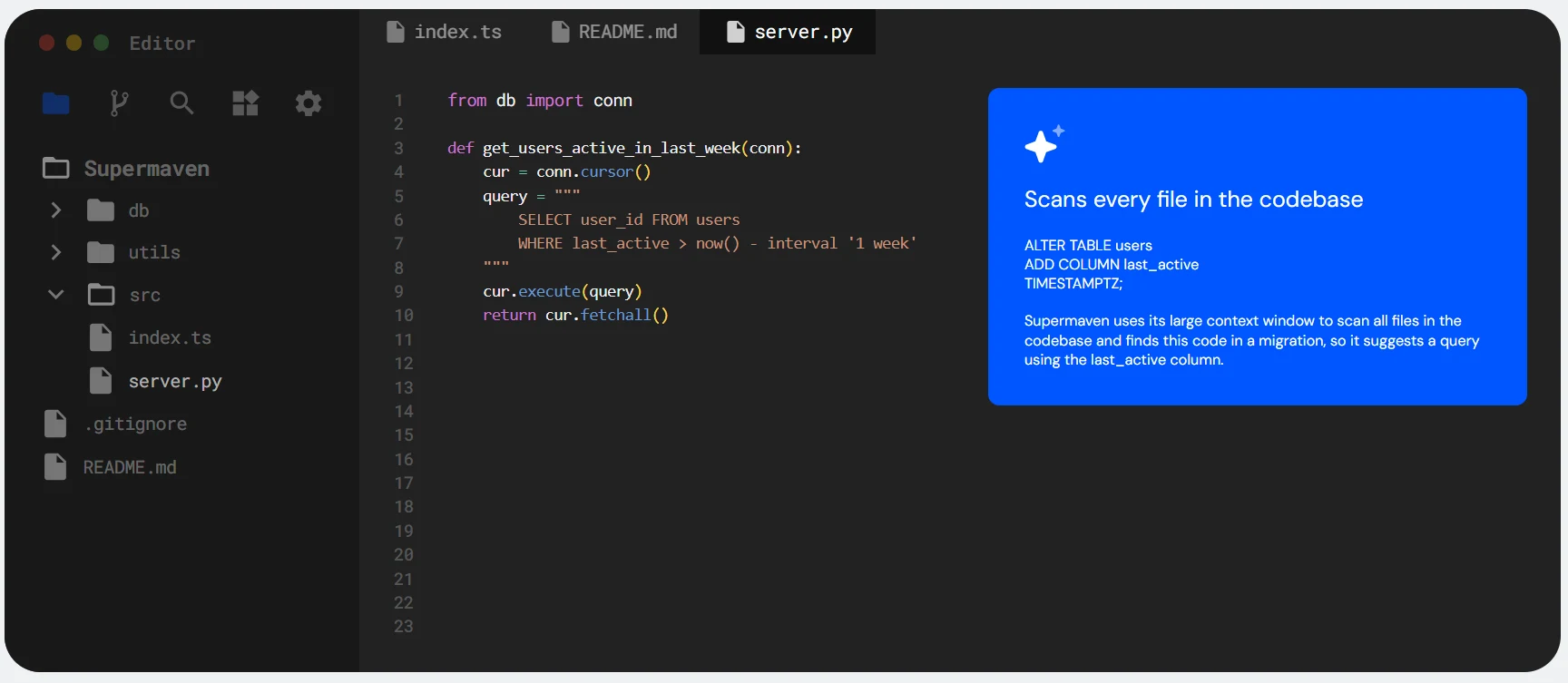Click line number 10 in gutter
This screenshot has width=1568, height=683.
tap(404, 315)
